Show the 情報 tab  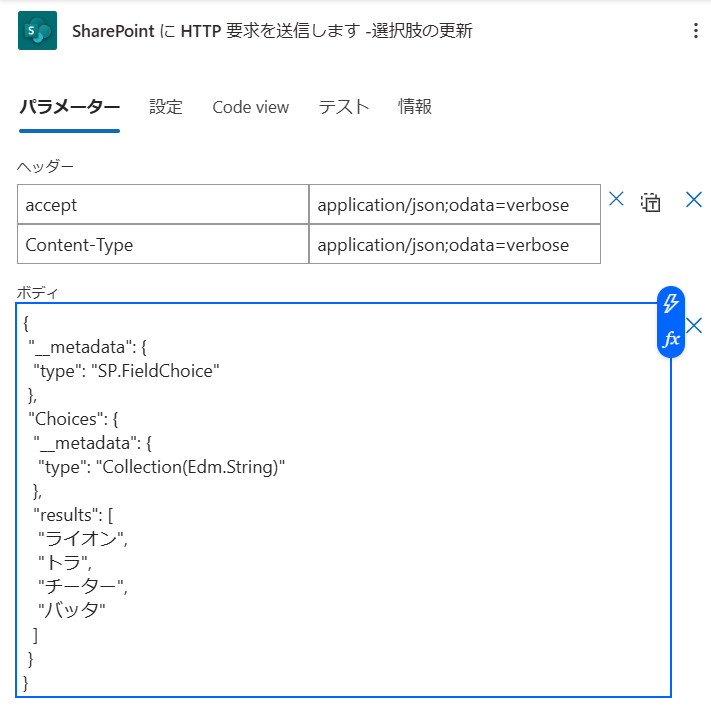click(415, 107)
